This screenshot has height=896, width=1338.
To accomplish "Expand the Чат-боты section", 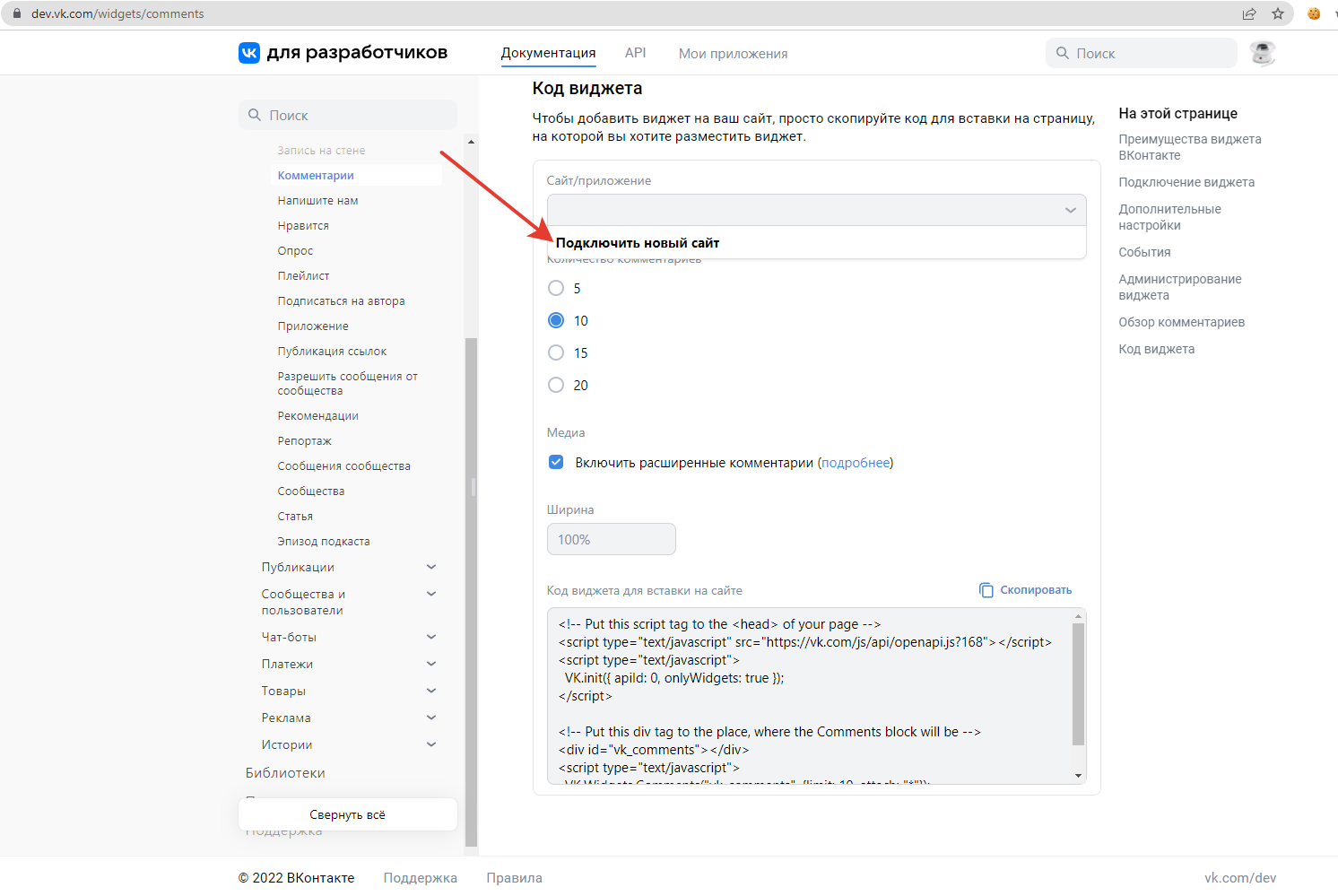I will [431, 637].
